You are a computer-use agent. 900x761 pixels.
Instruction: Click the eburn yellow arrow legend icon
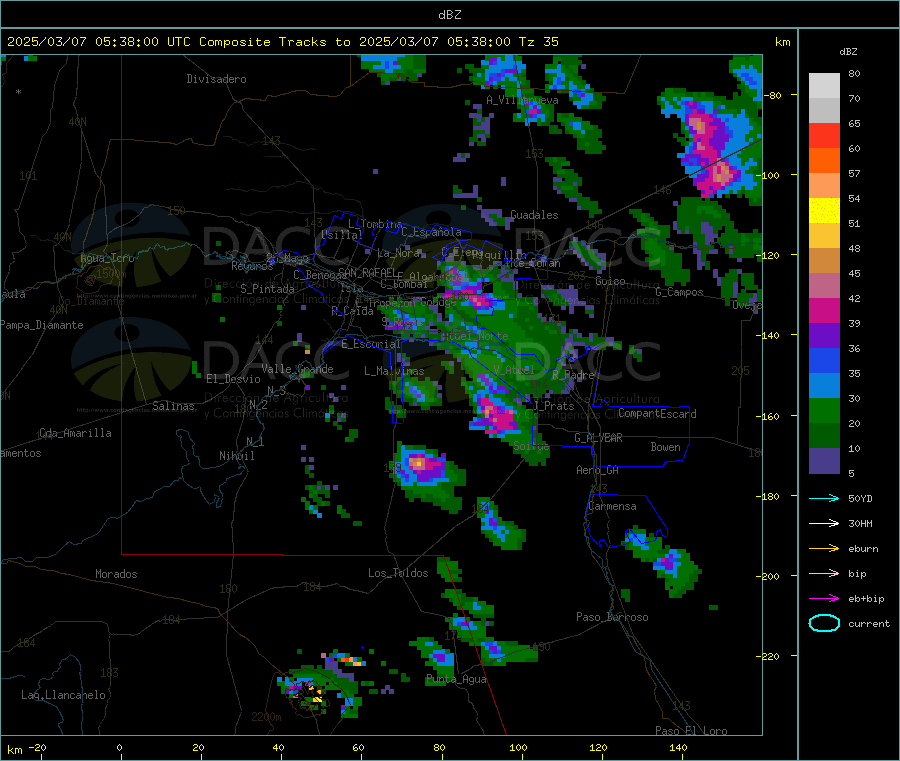(824, 549)
